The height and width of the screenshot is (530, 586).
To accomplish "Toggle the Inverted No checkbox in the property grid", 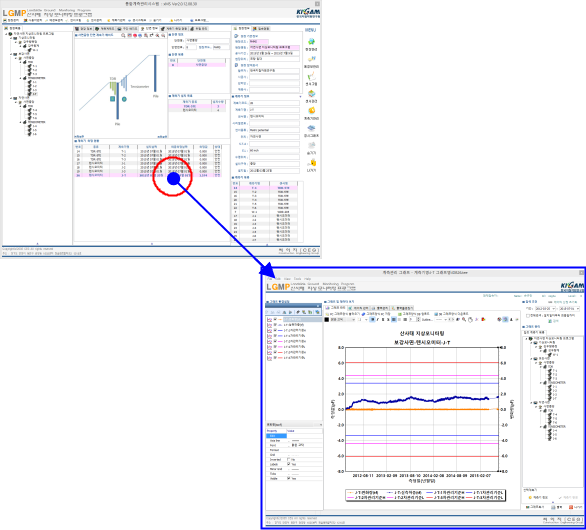I will point(289,459).
